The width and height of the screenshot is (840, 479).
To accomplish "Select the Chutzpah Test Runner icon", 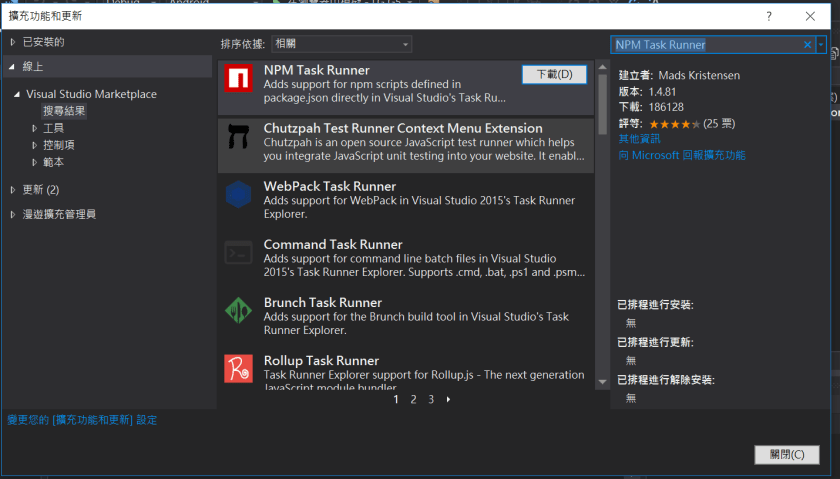I will [x=238, y=137].
